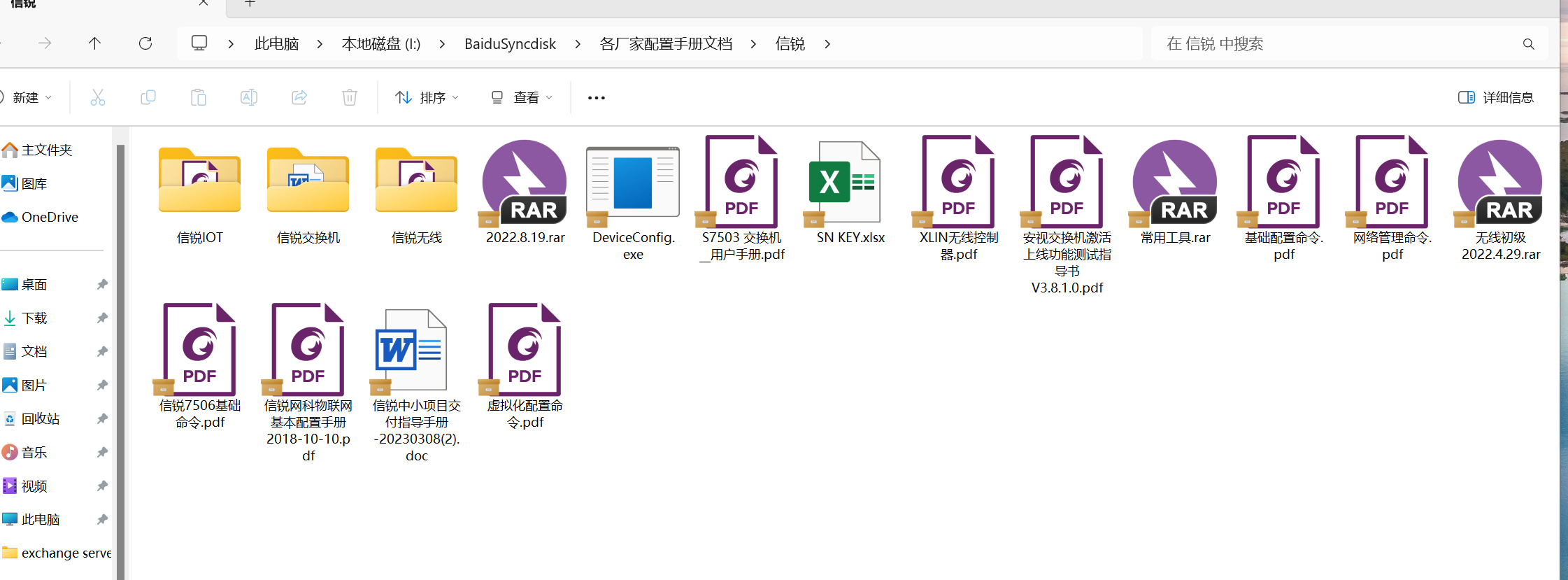Toggle the 详细信息 details pane
Viewport: 1568px width, 580px height.
1495,97
